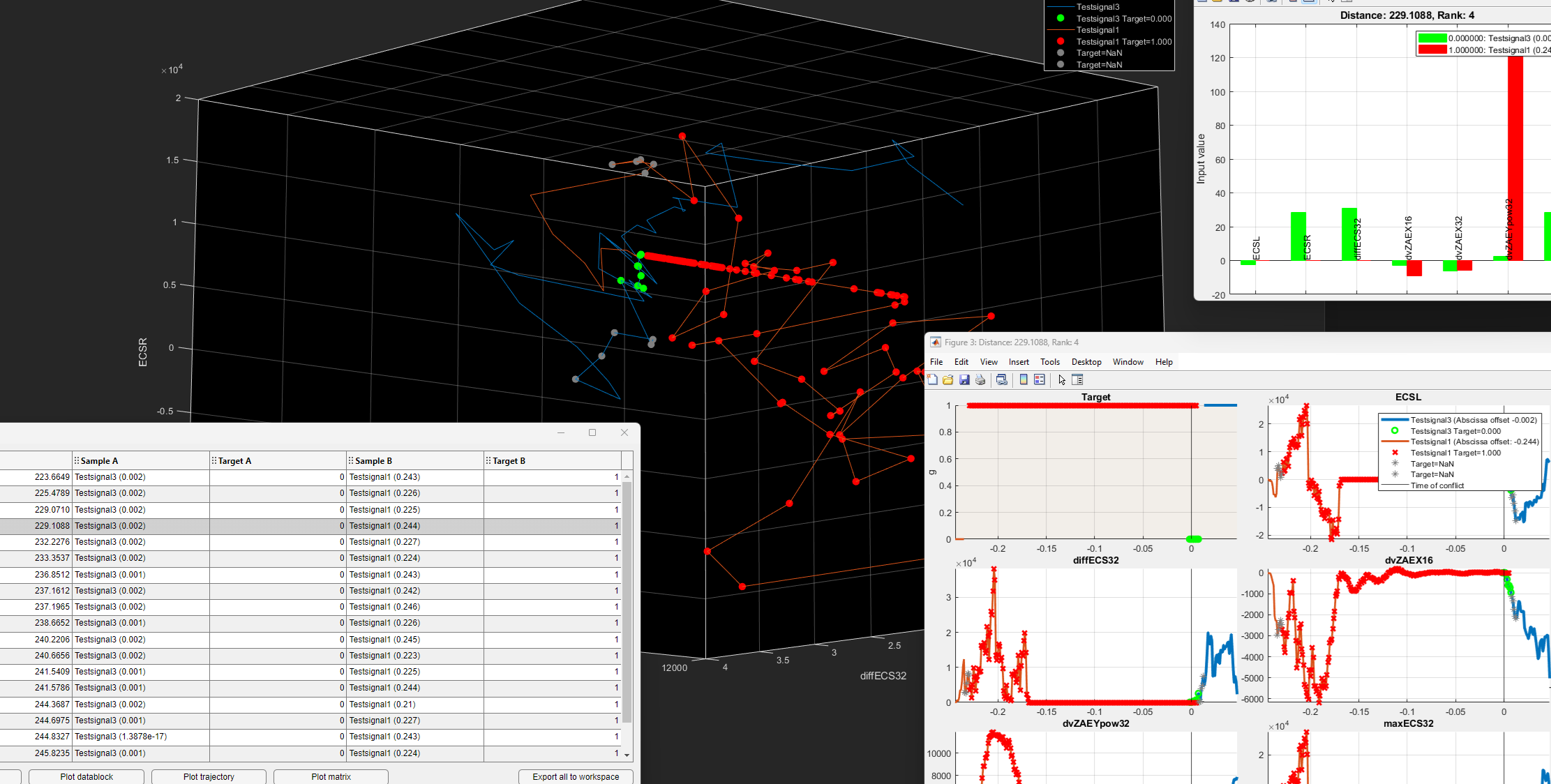The height and width of the screenshot is (784, 1551).
Task: Open the Property Inspector icon
Action: 1077,380
